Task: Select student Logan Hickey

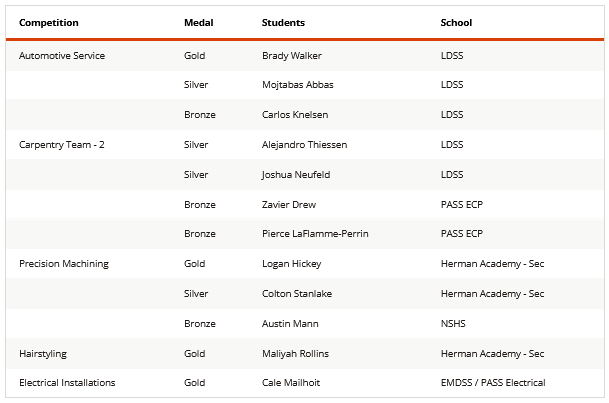Action: [292, 264]
